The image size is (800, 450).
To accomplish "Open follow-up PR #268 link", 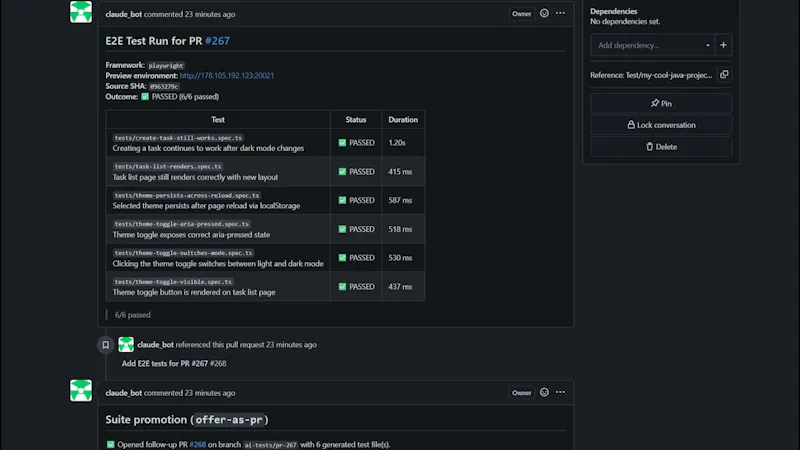I will (197, 444).
